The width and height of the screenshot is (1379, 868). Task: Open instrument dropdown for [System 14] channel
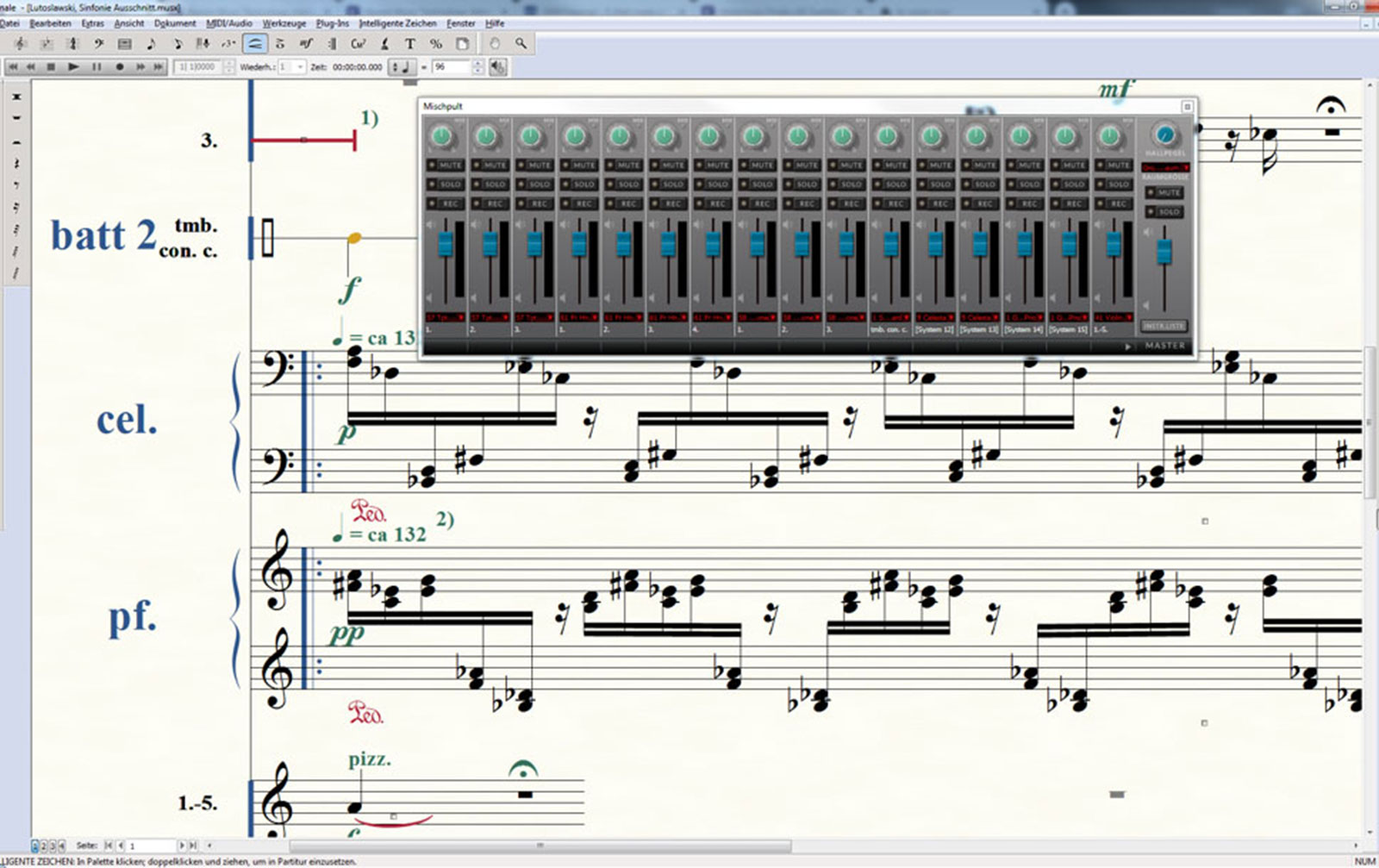[1025, 317]
